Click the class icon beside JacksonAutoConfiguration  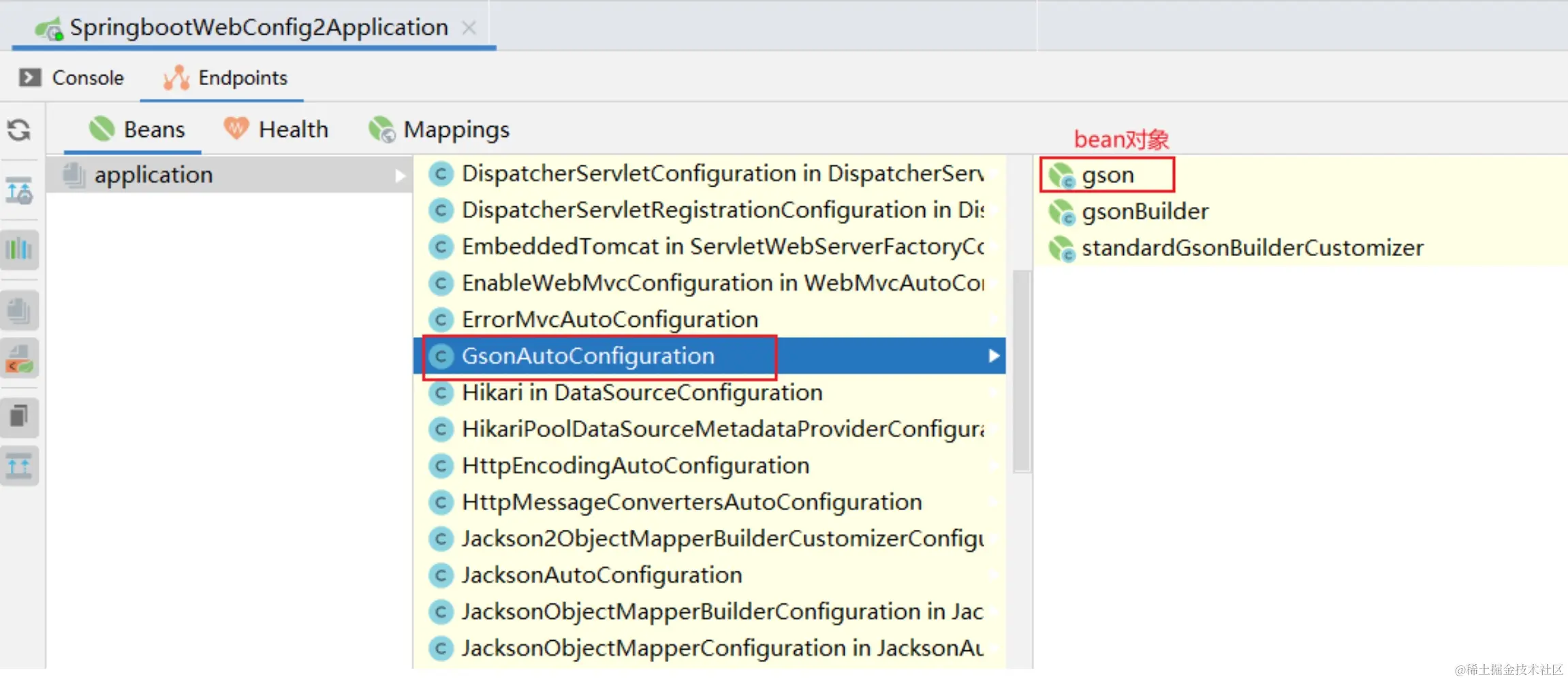pyautogui.click(x=441, y=575)
